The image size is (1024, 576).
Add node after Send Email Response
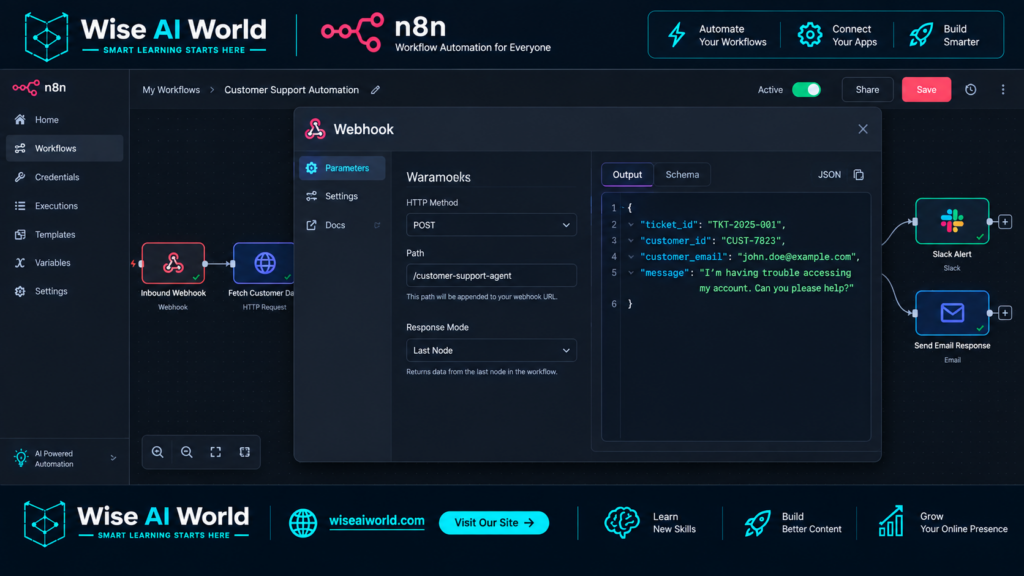[1005, 313]
